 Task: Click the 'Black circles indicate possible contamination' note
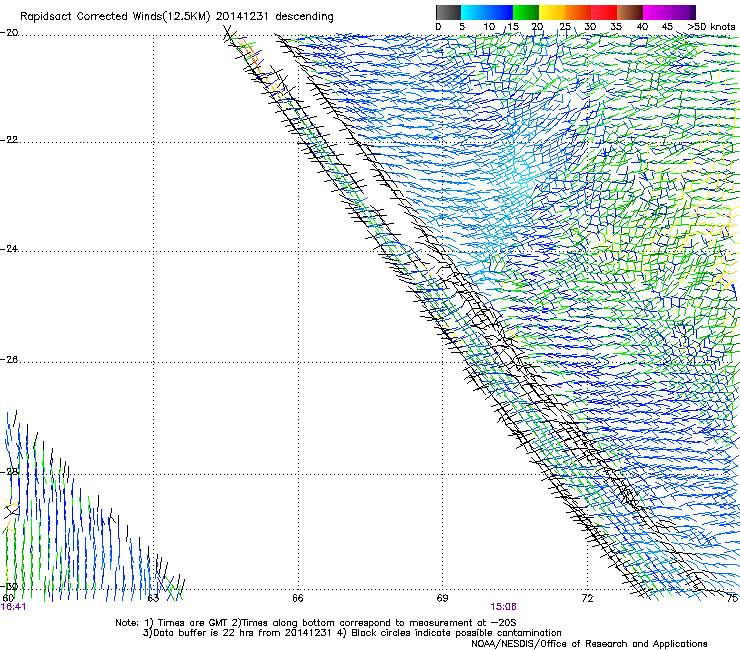pos(456,633)
